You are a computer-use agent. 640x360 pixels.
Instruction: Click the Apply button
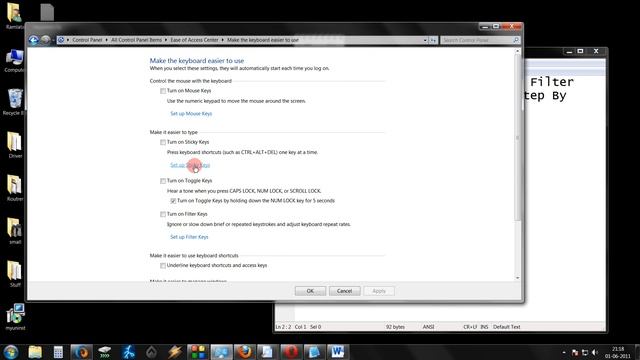click(379, 291)
